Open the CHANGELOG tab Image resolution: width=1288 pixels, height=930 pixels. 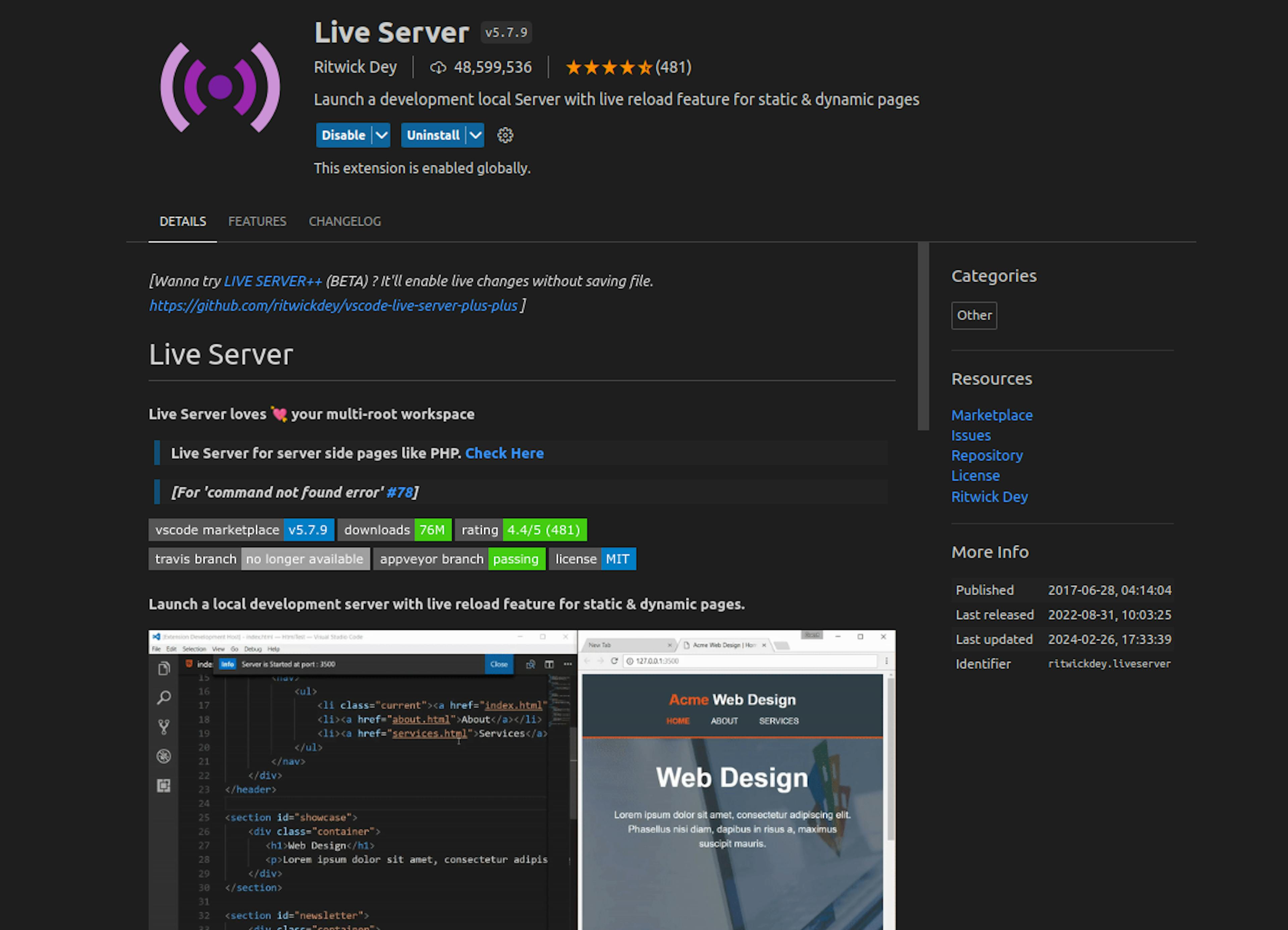[345, 221]
